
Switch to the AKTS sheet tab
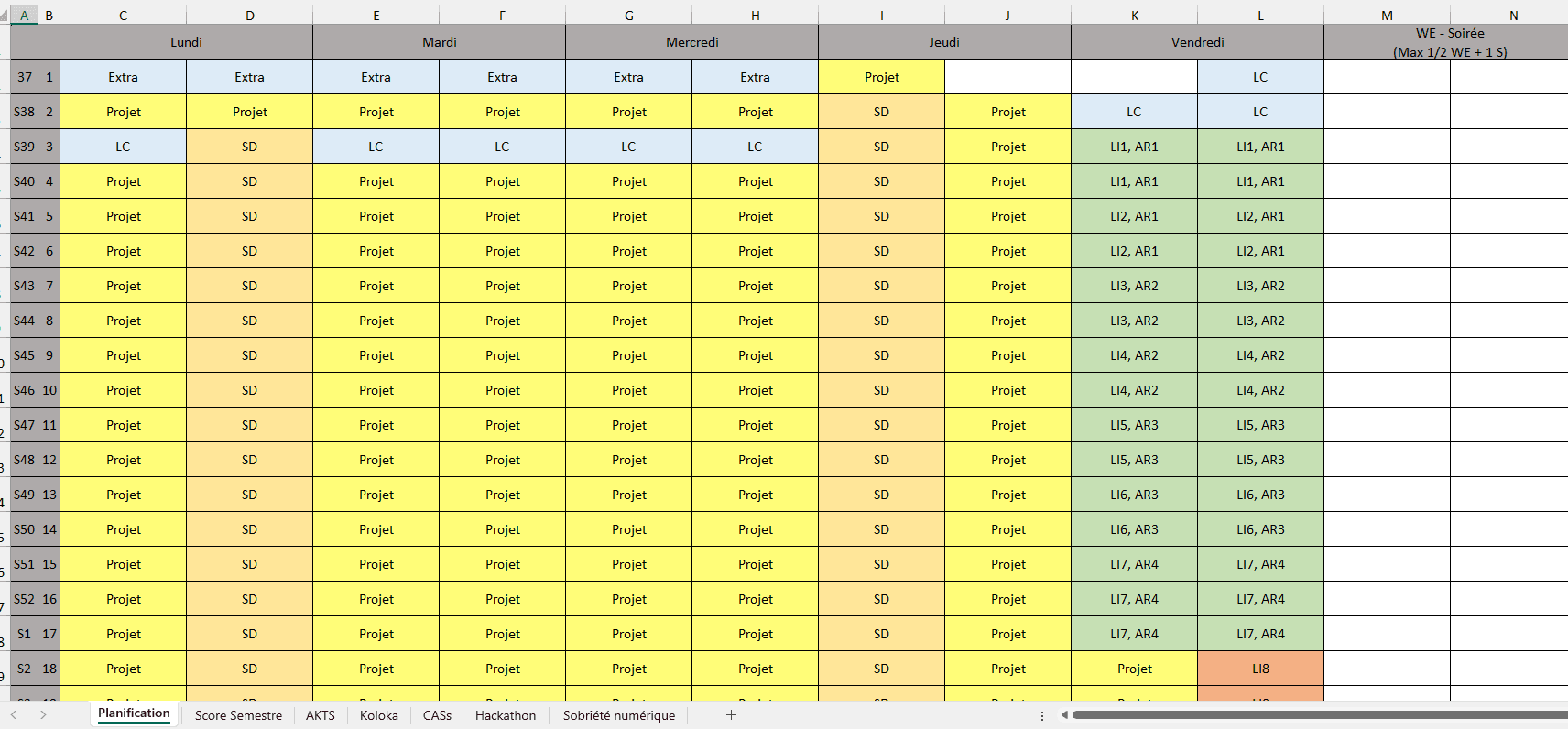tap(321, 715)
